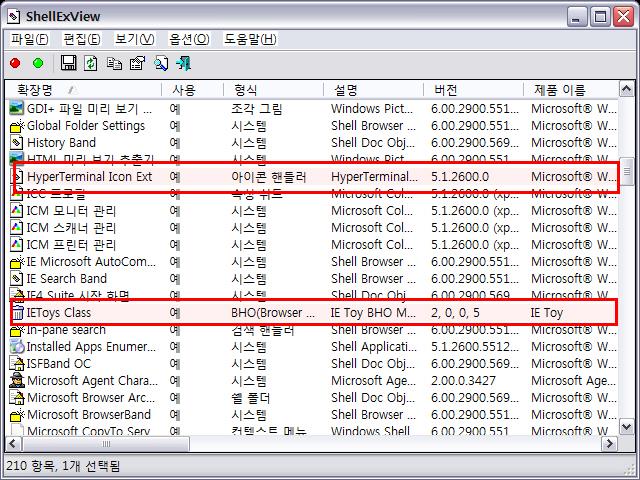Screen dimensions: 640x480
Task: Click the green enable-selected-items button
Action: tap(38, 63)
